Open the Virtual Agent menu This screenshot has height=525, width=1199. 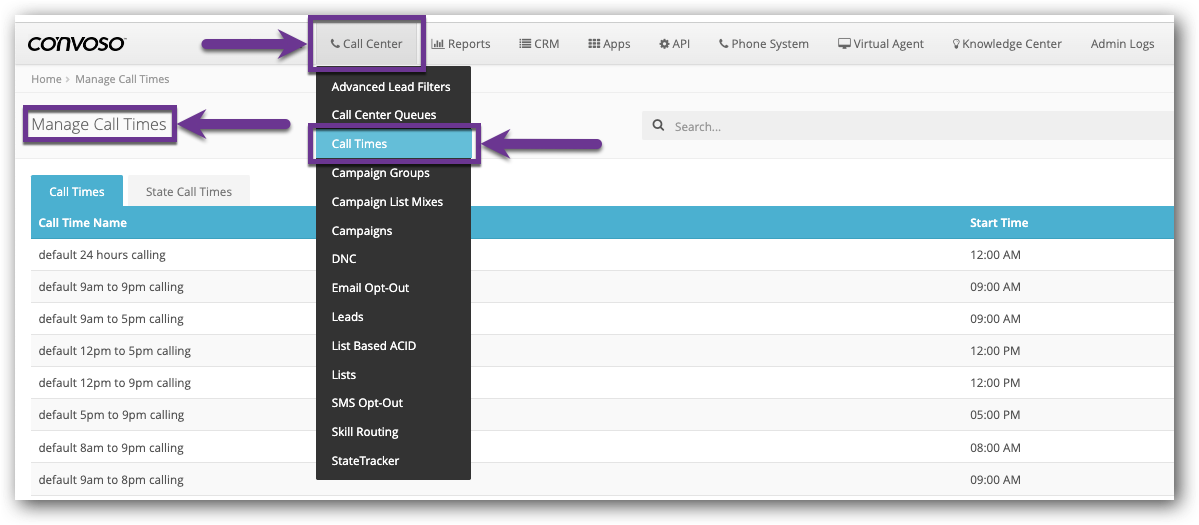pyautogui.click(x=880, y=44)
